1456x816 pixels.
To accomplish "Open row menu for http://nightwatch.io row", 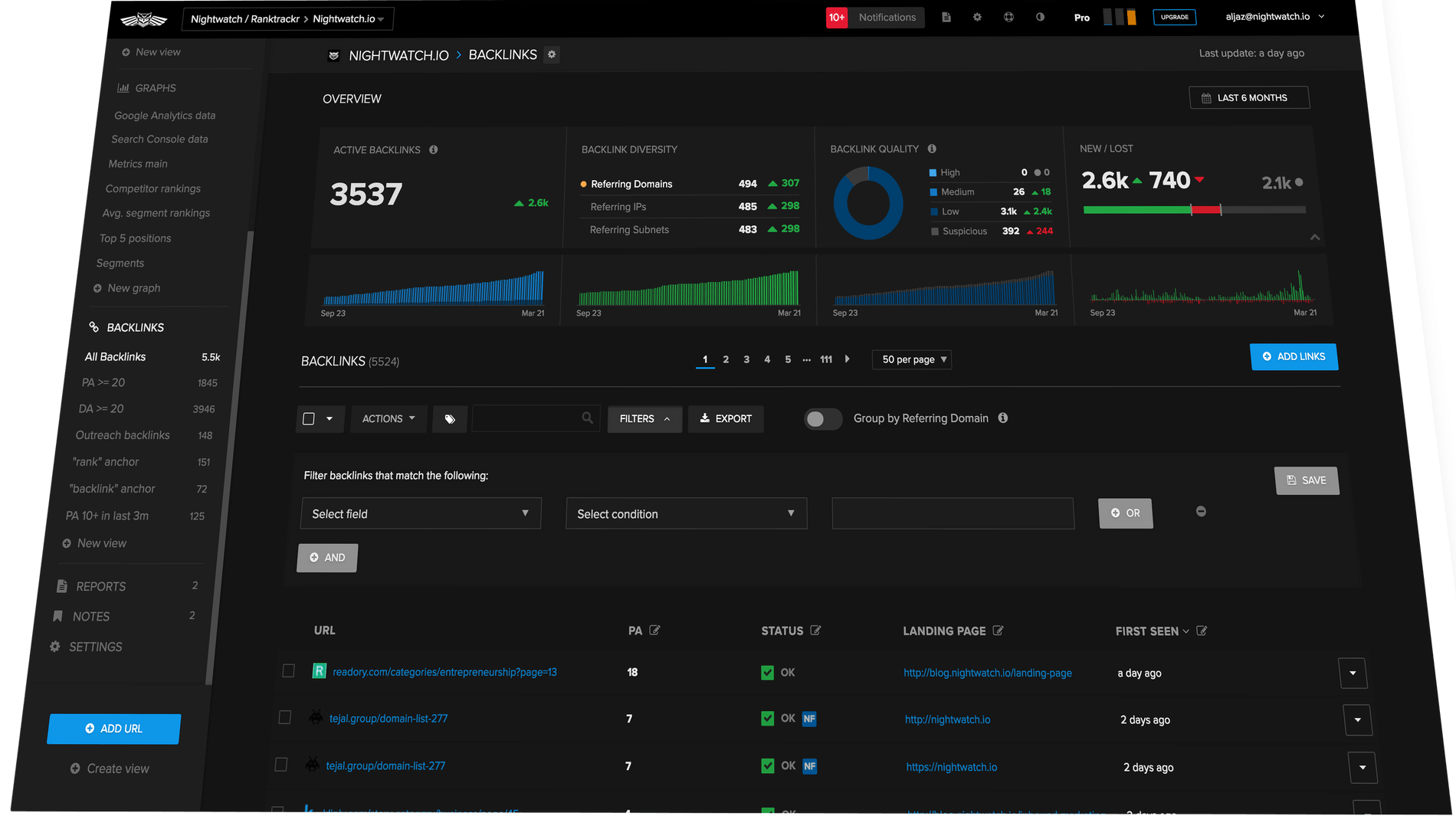I will pyautogui.click(x=1357, y=720).
